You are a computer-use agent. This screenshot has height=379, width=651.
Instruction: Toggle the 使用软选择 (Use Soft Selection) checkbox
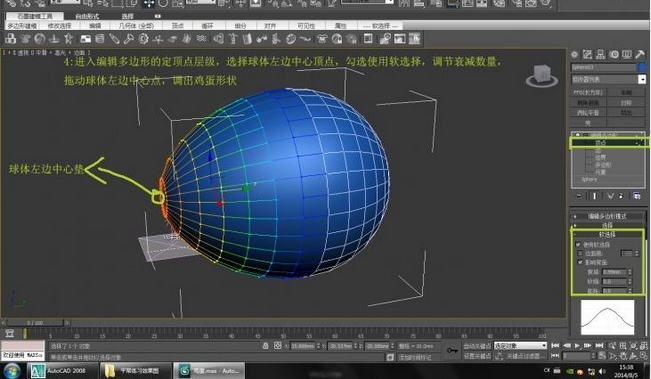[578, 245]
